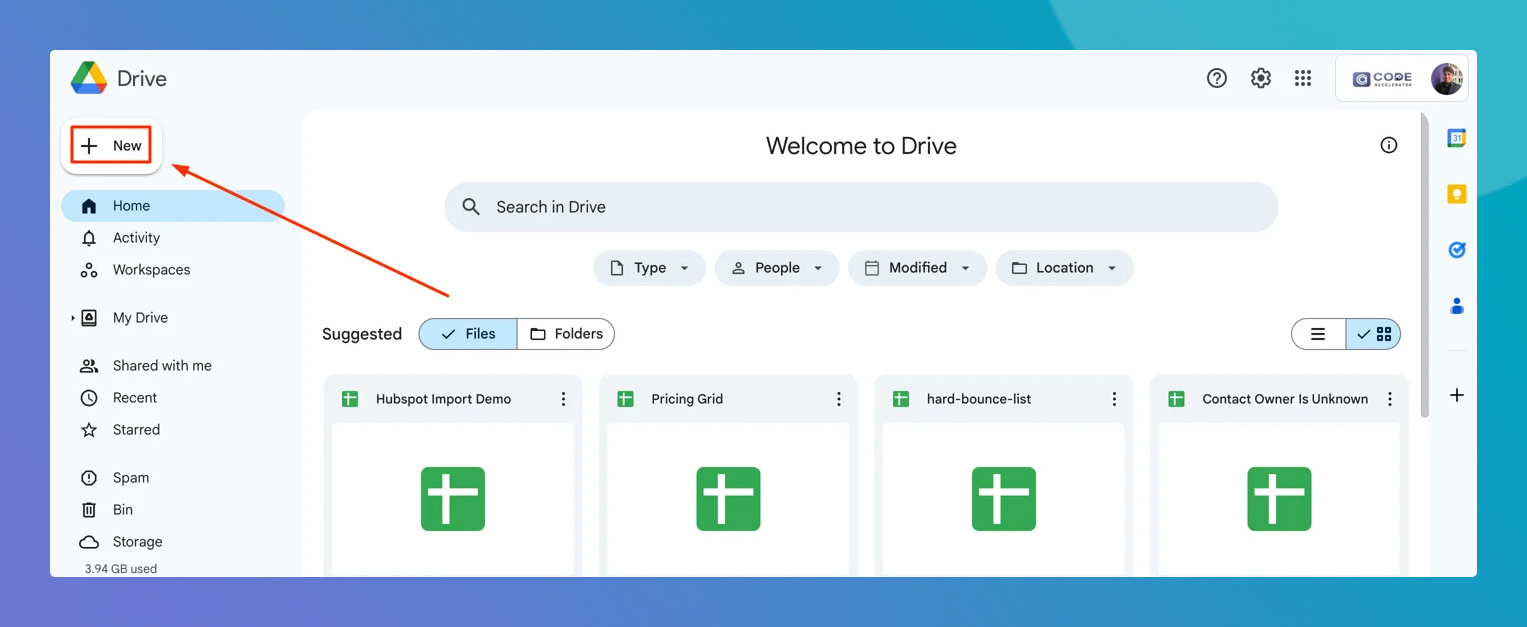Switch to list view layout
Viewport: 1527px width, 627px height.
(x=1318, y=334)
